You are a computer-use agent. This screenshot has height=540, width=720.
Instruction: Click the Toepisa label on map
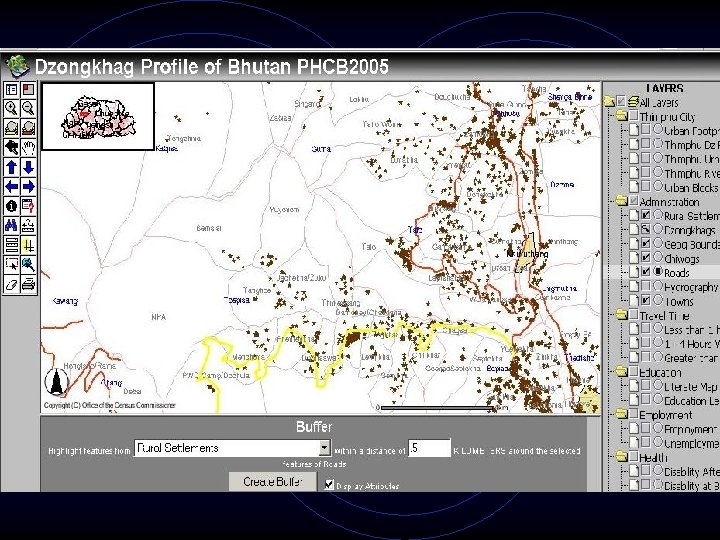click(237, 300)
